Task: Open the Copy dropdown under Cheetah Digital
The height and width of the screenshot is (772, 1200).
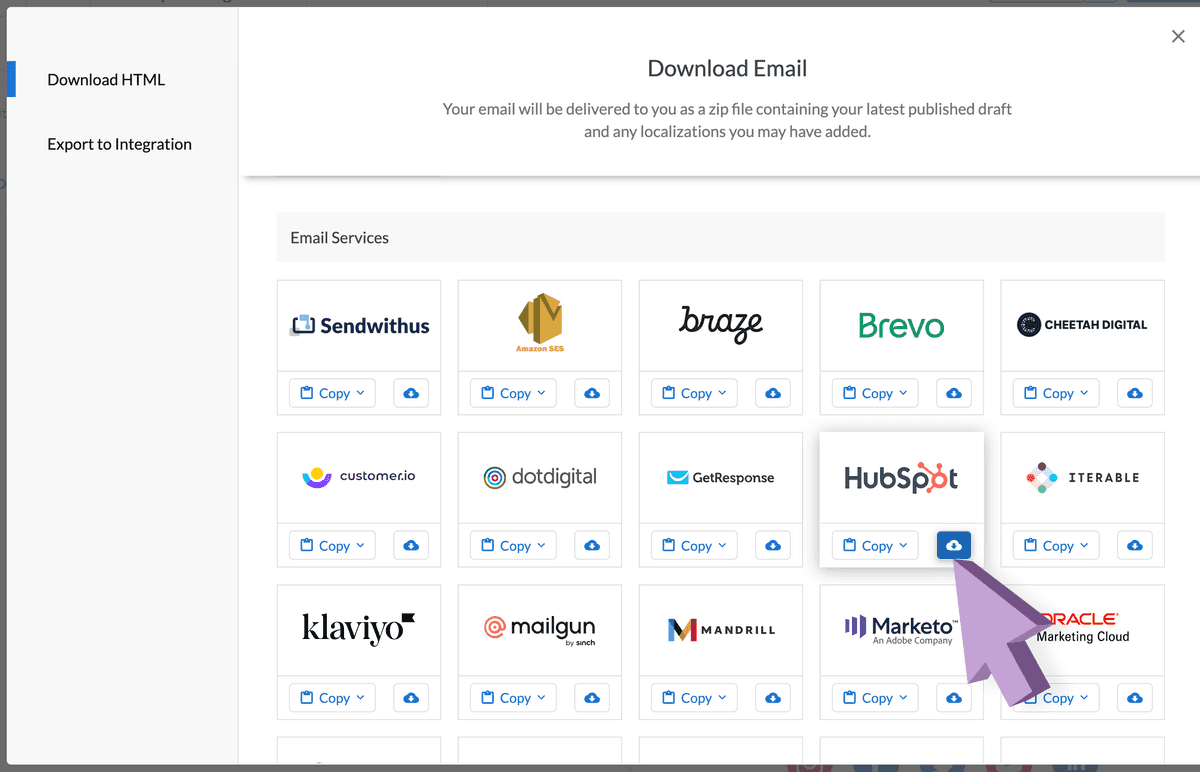Action: point(1056,393)
